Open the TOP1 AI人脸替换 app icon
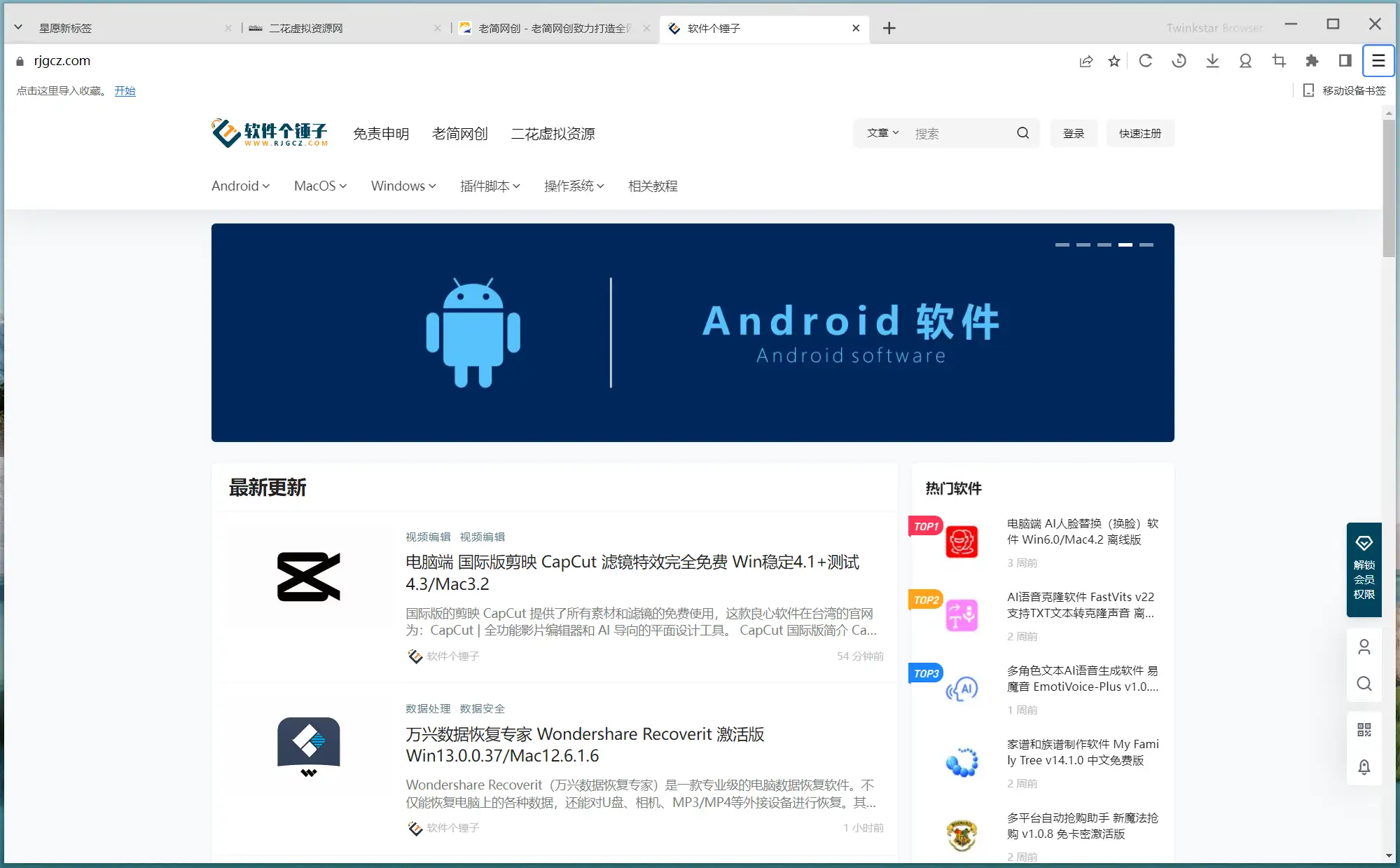Screen dimensions: 1400x868 962,542
